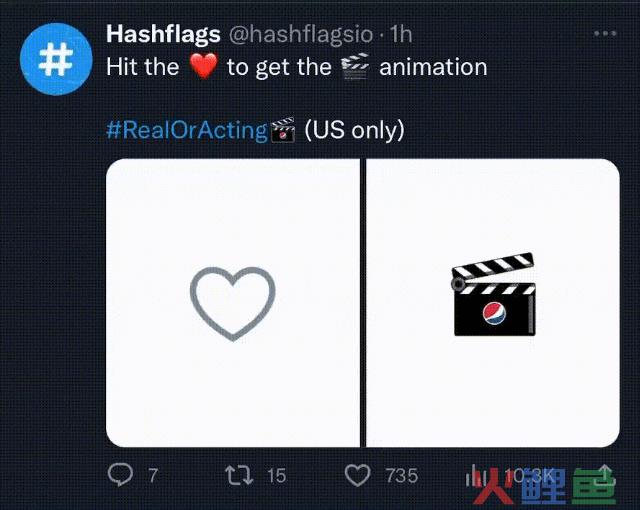Click the clapperboard hashflag beside #RealOrActing

[283, 130]
